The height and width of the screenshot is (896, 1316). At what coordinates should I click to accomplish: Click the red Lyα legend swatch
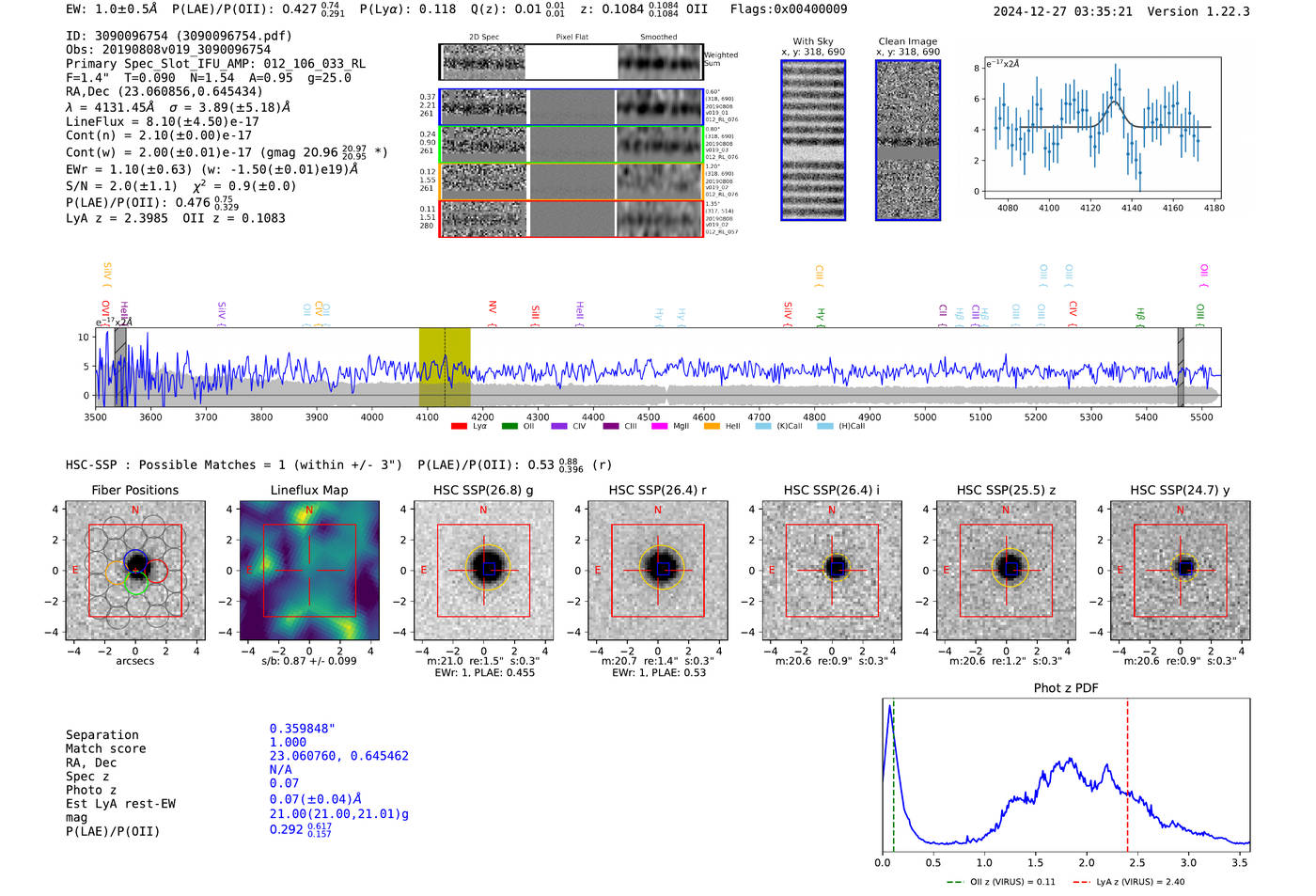(x=459, y=426)
